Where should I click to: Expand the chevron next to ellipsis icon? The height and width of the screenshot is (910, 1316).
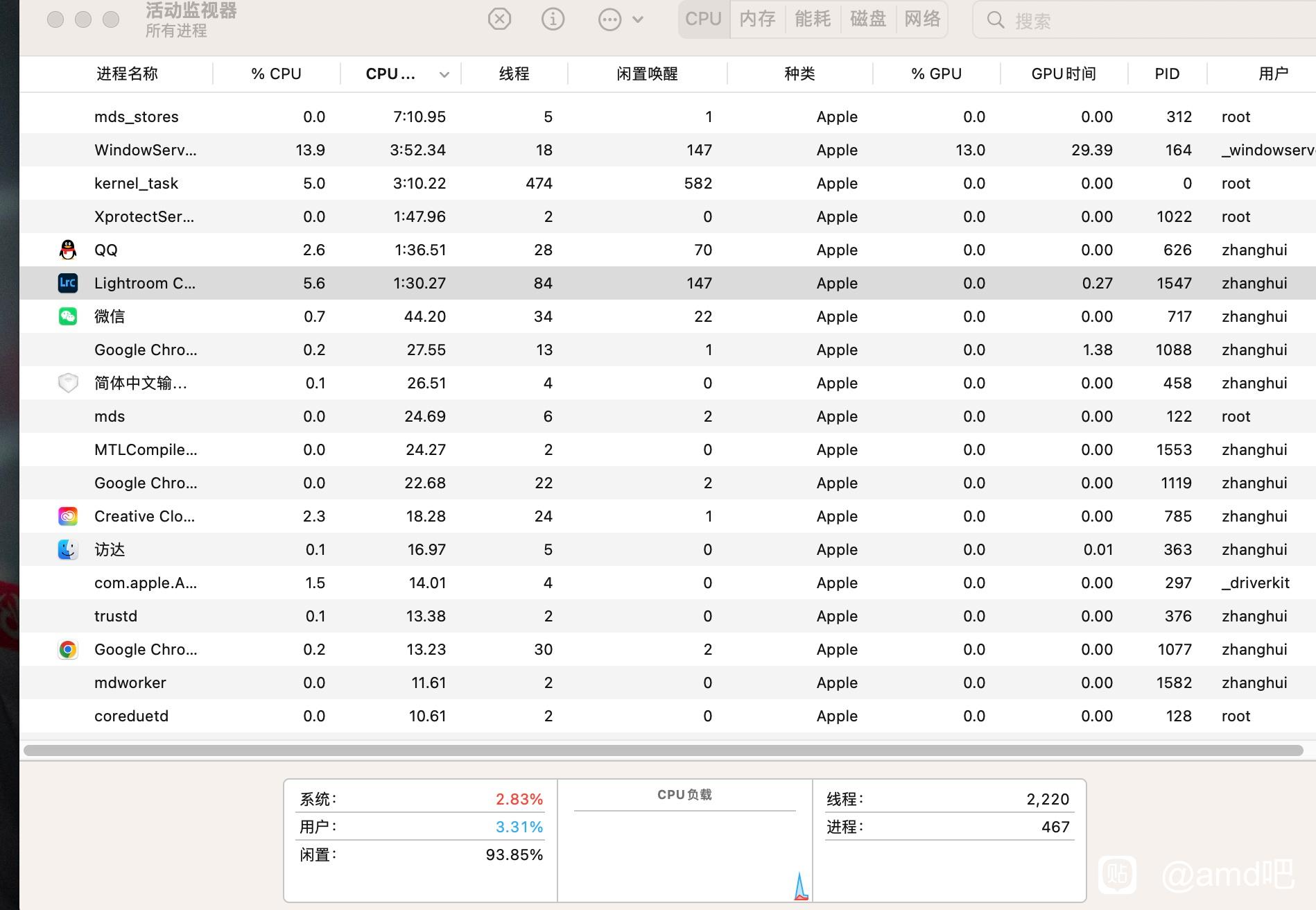638,19
